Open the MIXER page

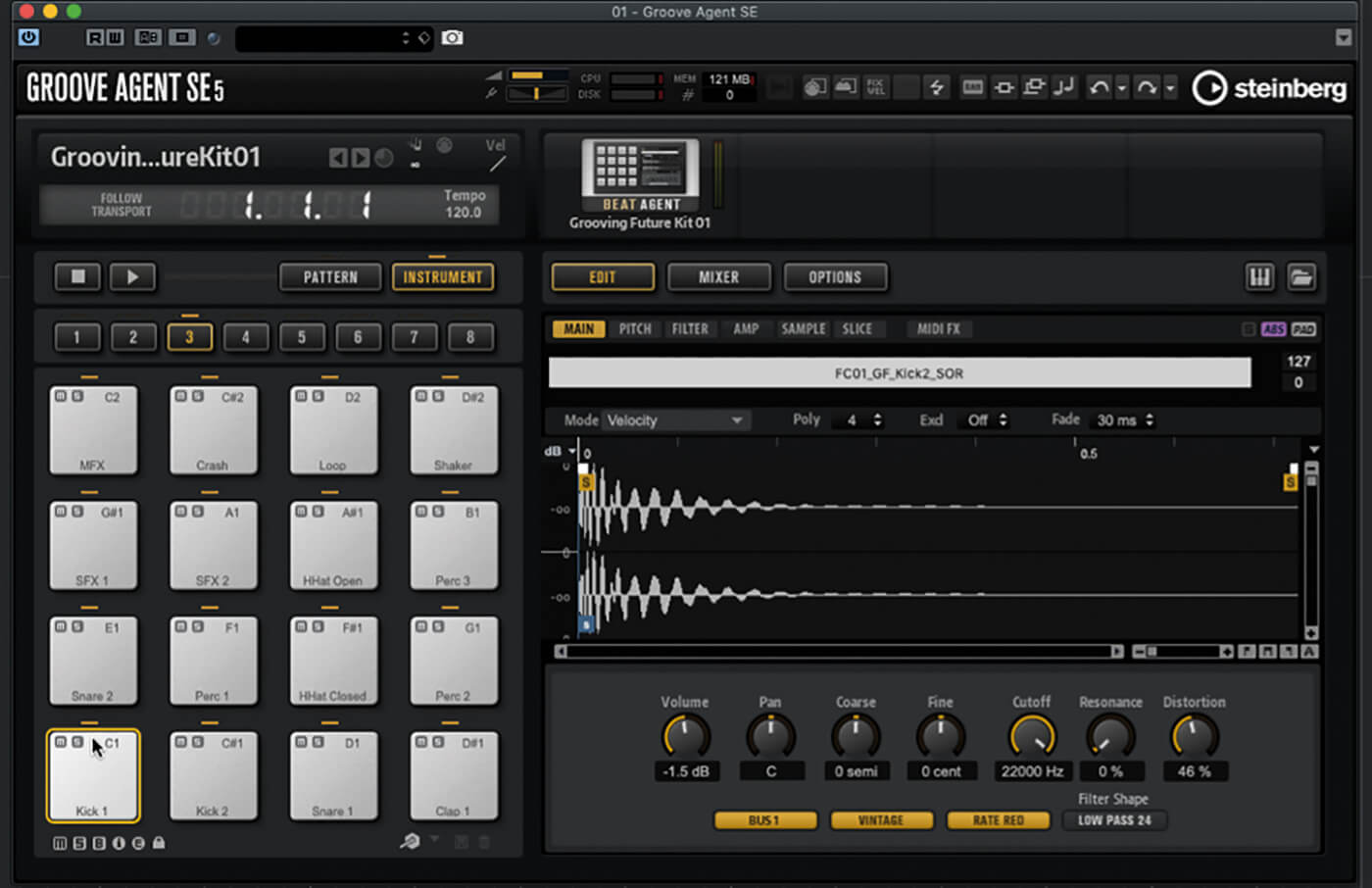[x=718, y=277]
